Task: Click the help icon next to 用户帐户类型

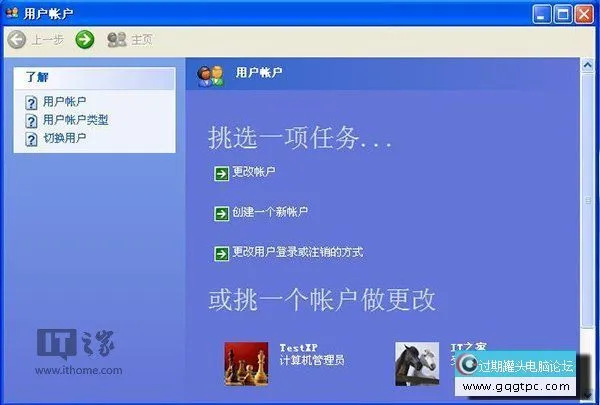Action: 31,120
